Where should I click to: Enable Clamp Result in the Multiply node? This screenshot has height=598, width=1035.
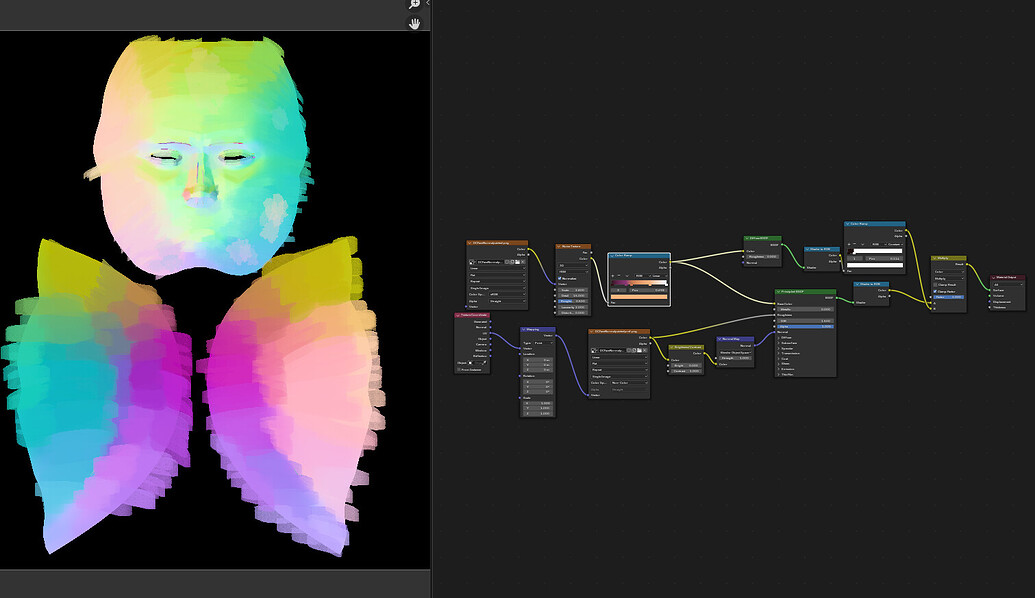(x=935, y=284)
